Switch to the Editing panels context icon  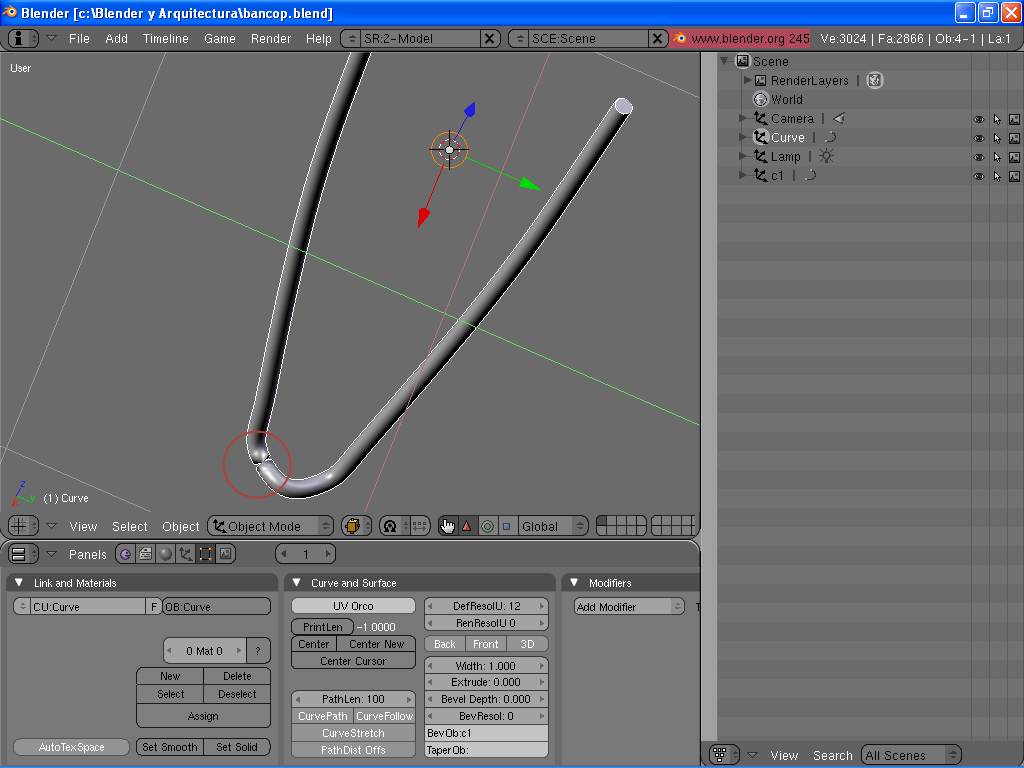[206, 554]
